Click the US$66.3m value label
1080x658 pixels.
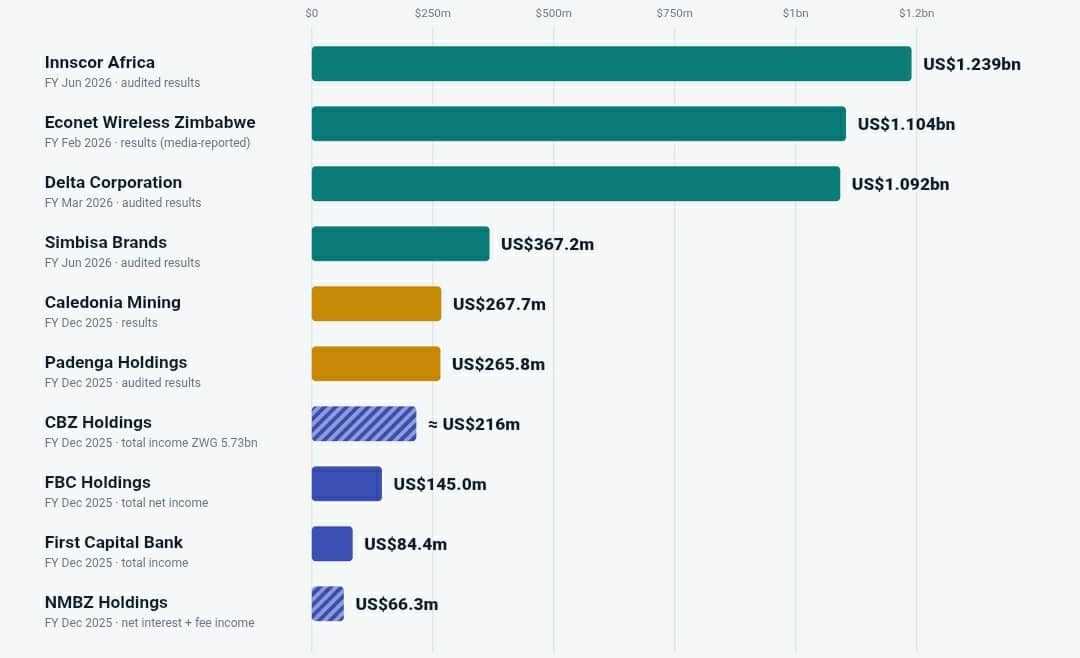pos(397,604)
